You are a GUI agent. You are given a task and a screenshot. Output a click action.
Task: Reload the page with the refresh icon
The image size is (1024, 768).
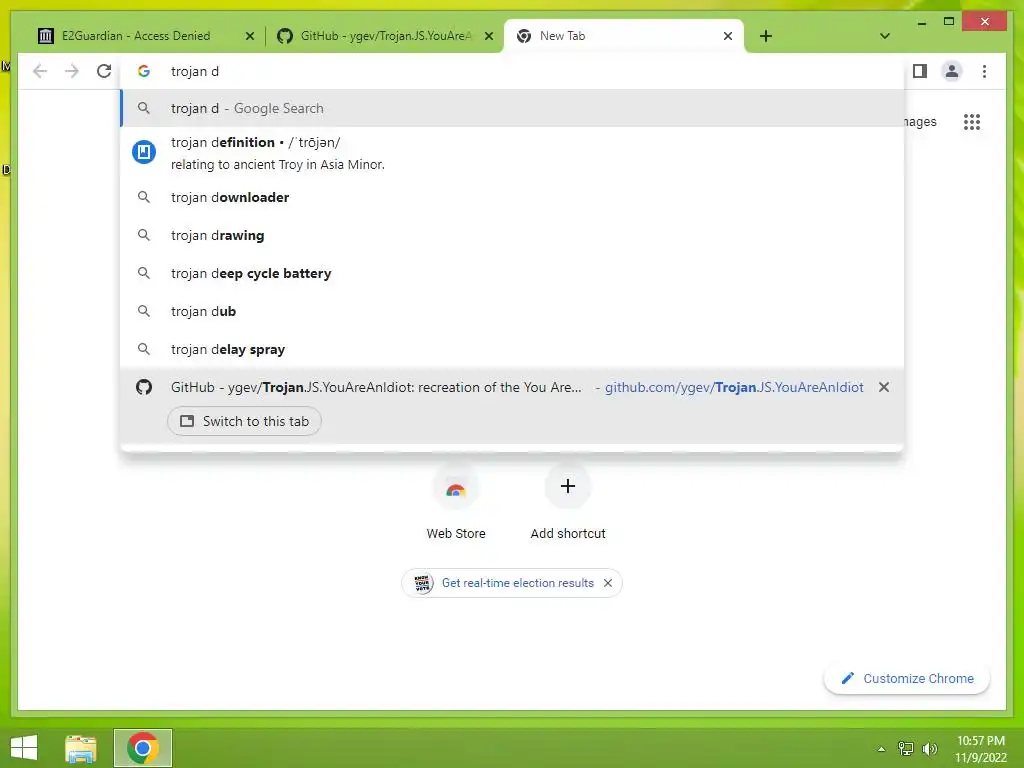pos(104,71)
